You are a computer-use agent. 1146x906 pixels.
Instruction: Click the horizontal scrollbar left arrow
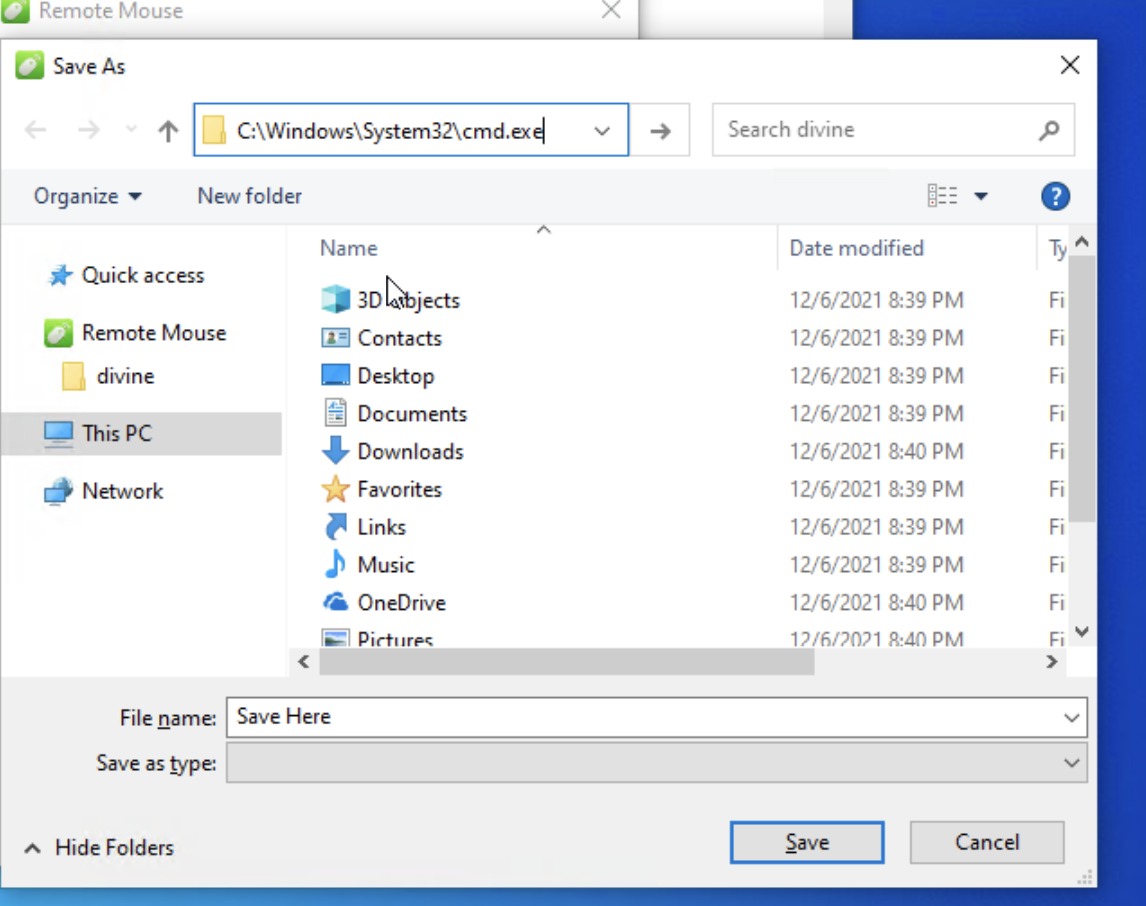pos(304,662)
